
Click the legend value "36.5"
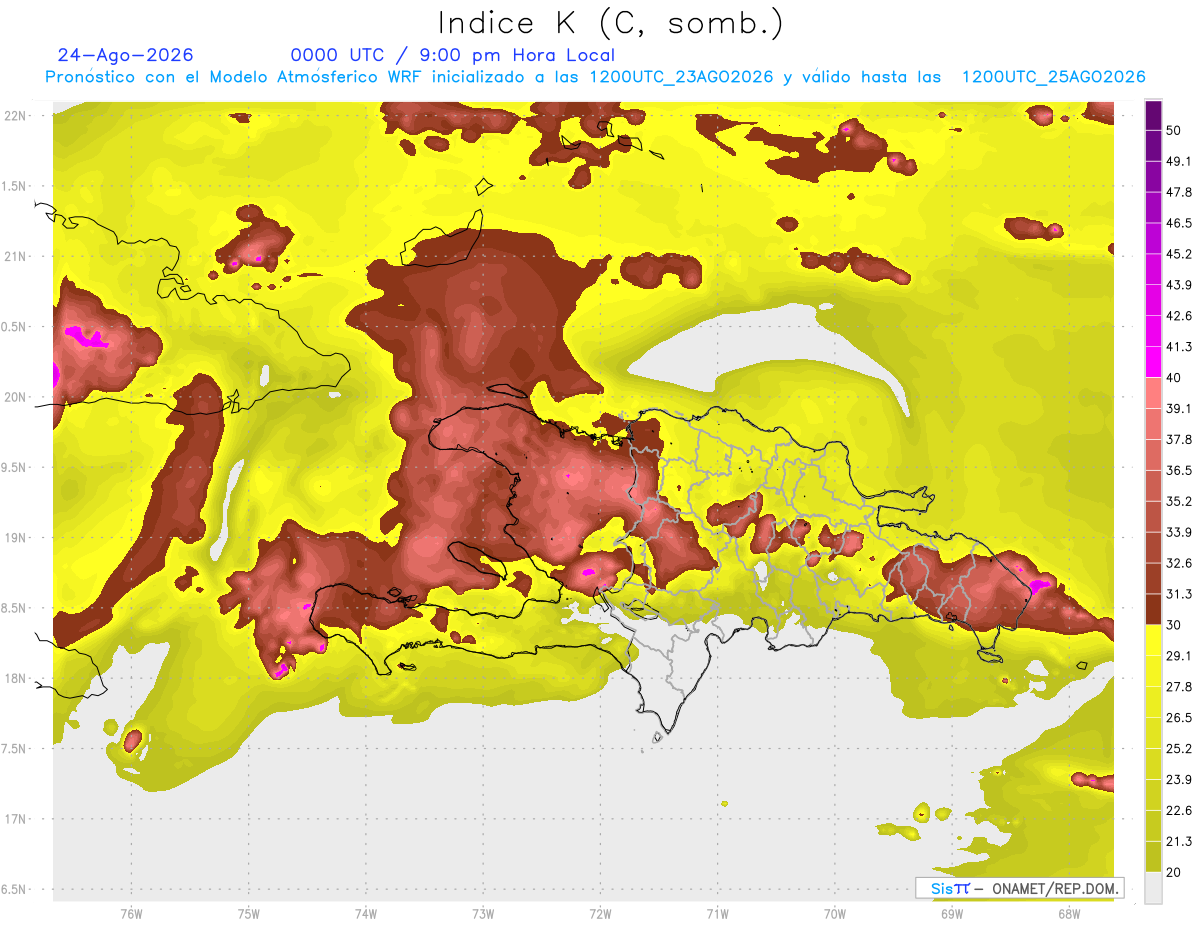click(x=1180, y=470)
